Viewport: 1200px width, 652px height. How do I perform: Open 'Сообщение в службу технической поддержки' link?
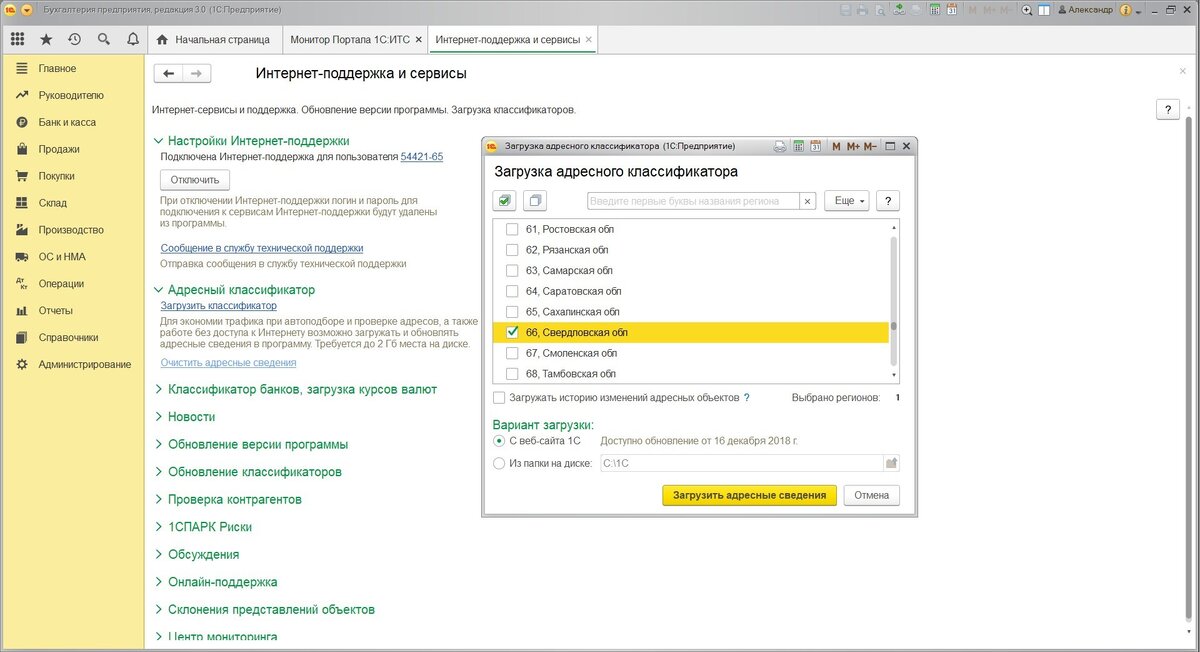[262, 248]
